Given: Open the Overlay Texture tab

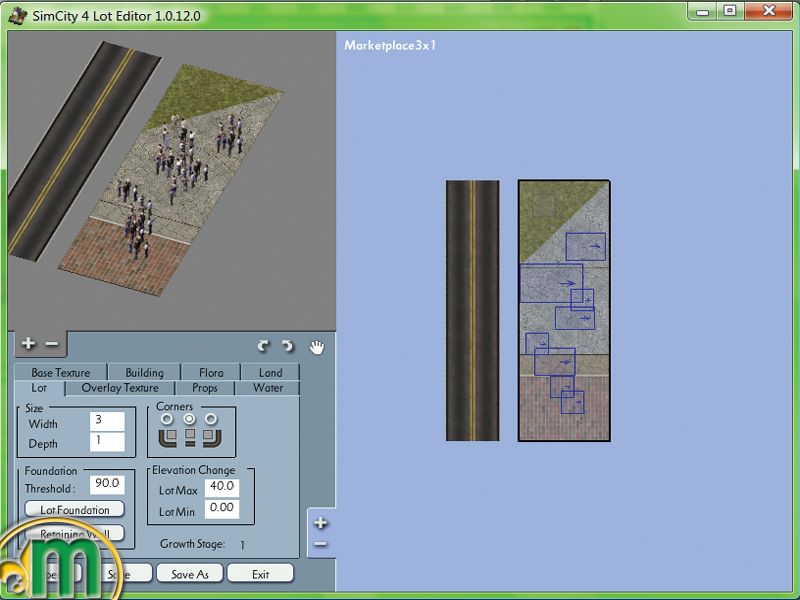Looking at the screenshot, I should click(x=120, y=388).
